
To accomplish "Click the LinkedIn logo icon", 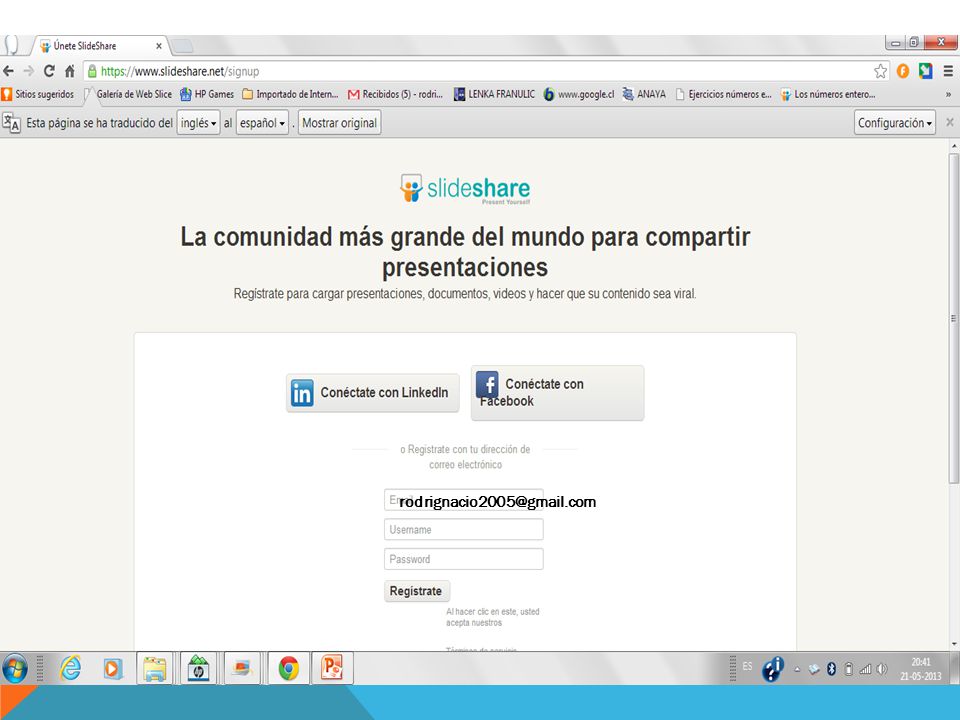I will coord(302,393).
